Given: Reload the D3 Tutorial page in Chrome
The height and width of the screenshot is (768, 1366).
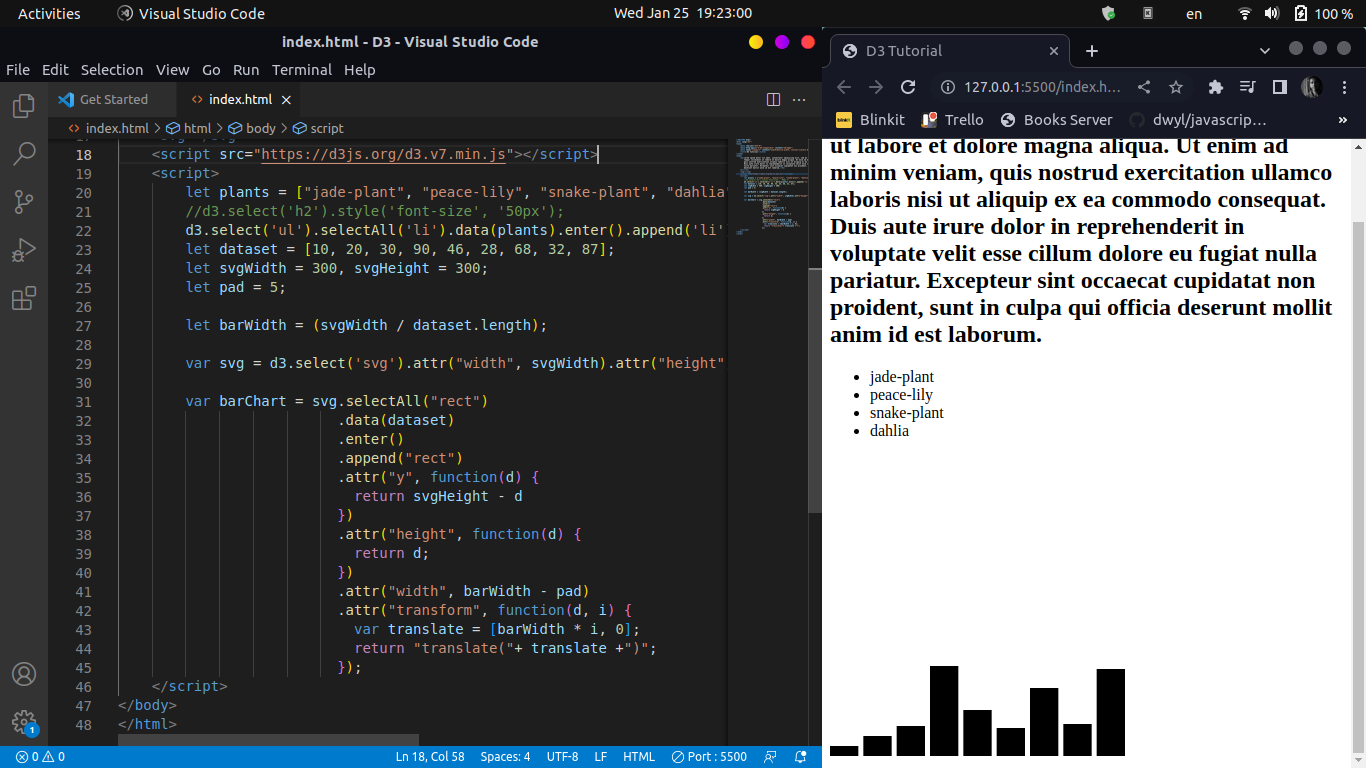Looking at the screenshot, I should tap(908, 87).
